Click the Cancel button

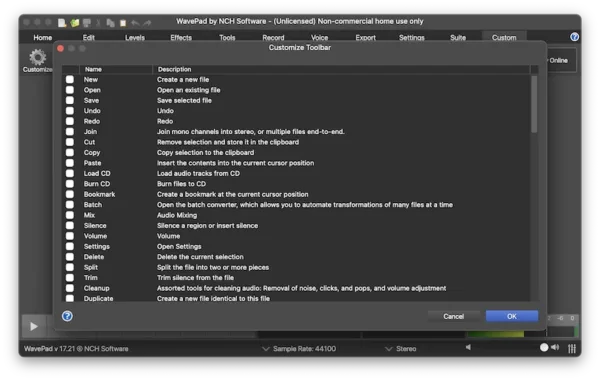(453, 316)
